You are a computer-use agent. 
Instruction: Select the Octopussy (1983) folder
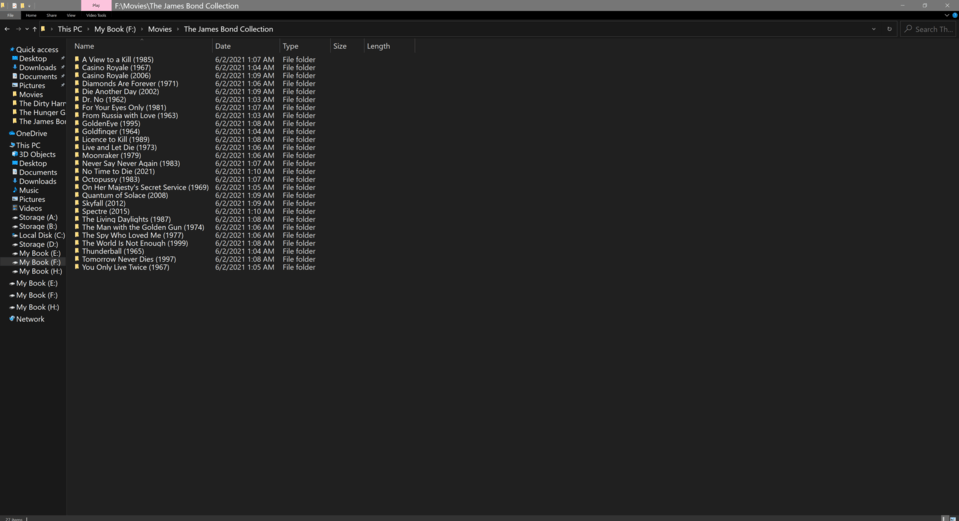(111, 179)
